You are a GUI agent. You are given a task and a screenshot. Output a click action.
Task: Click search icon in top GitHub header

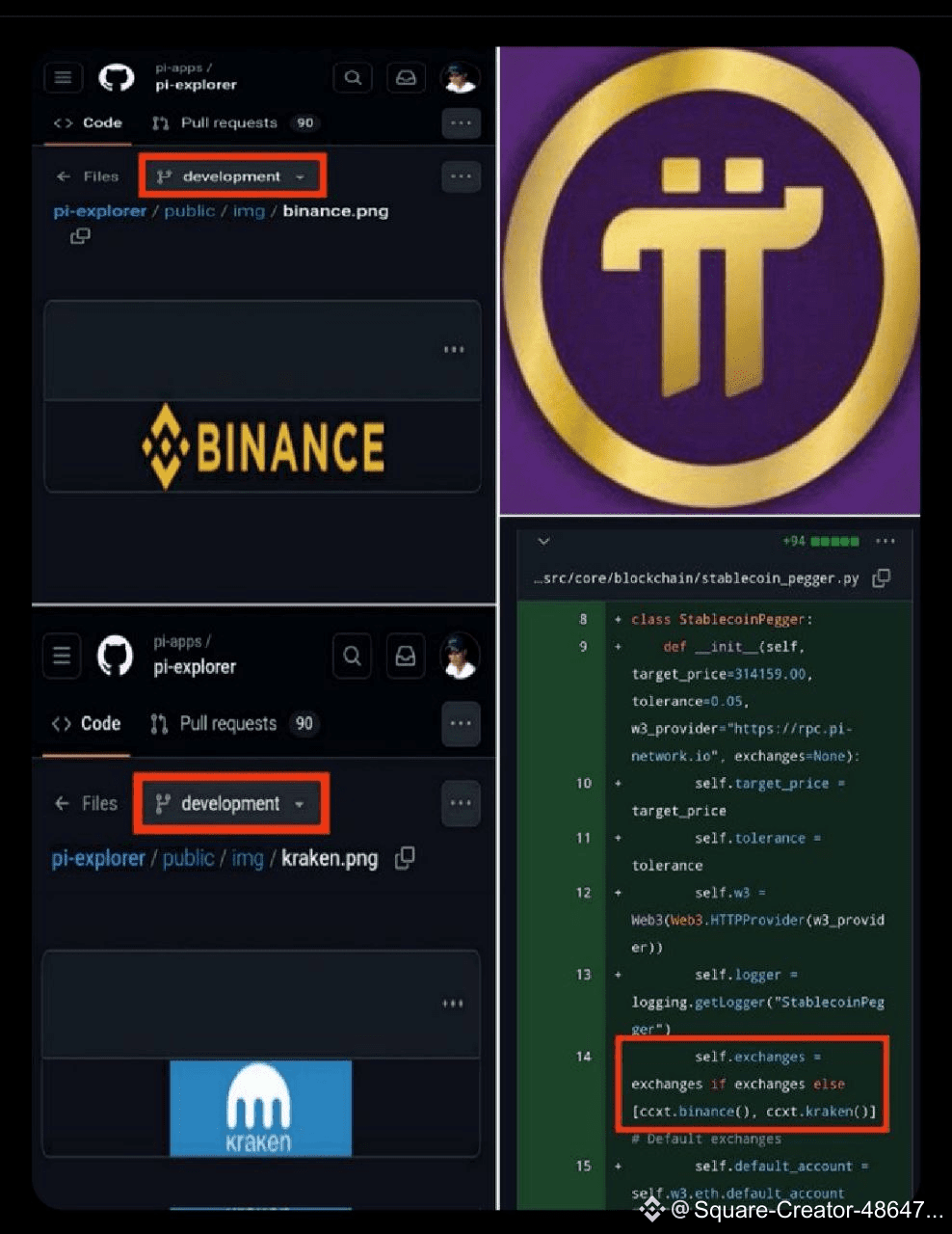pos(353,77)
